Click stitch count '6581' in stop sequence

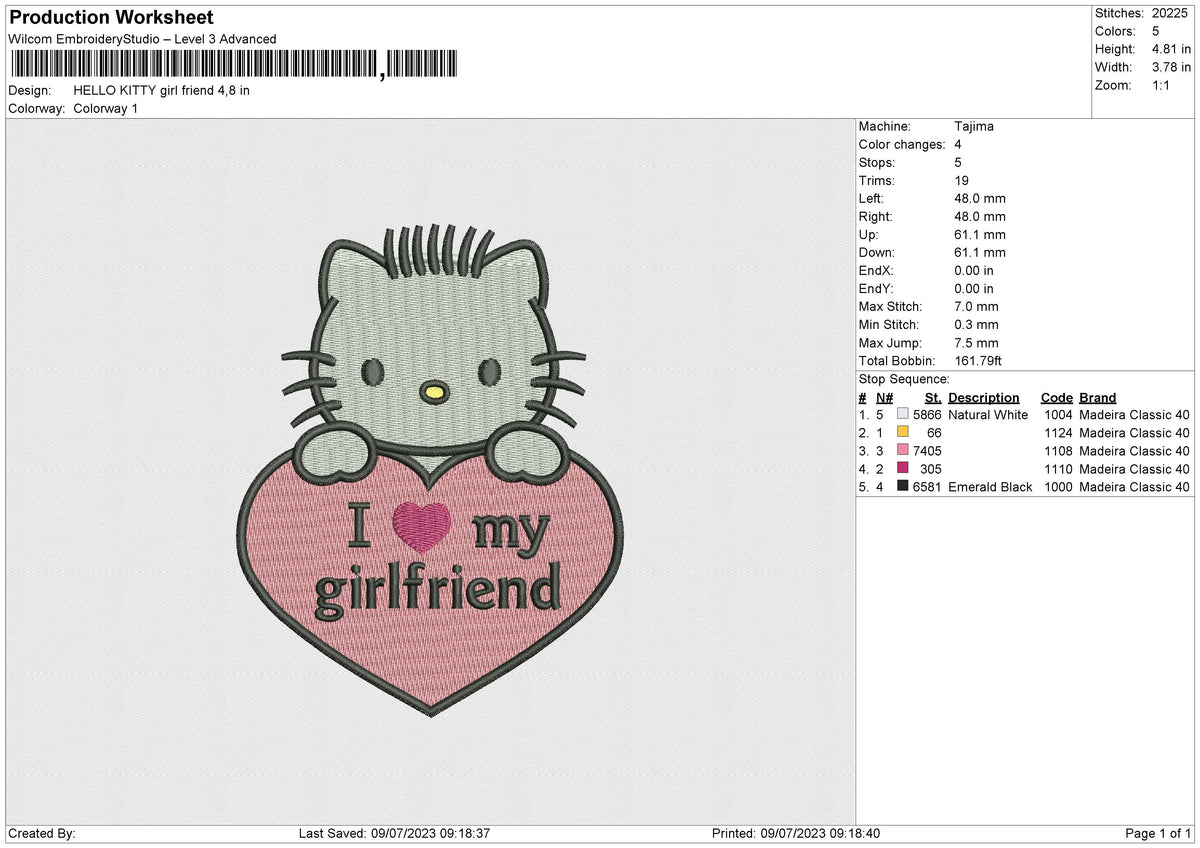point(927,486)
